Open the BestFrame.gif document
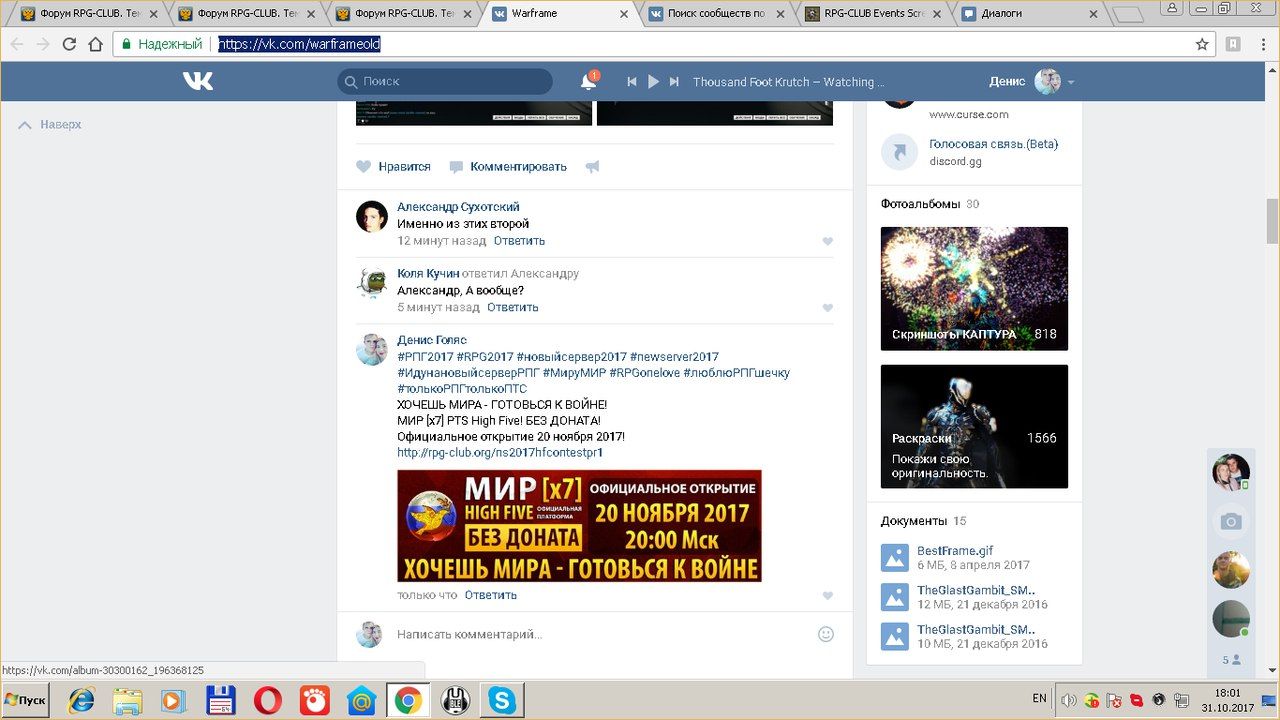 [955, 551]
